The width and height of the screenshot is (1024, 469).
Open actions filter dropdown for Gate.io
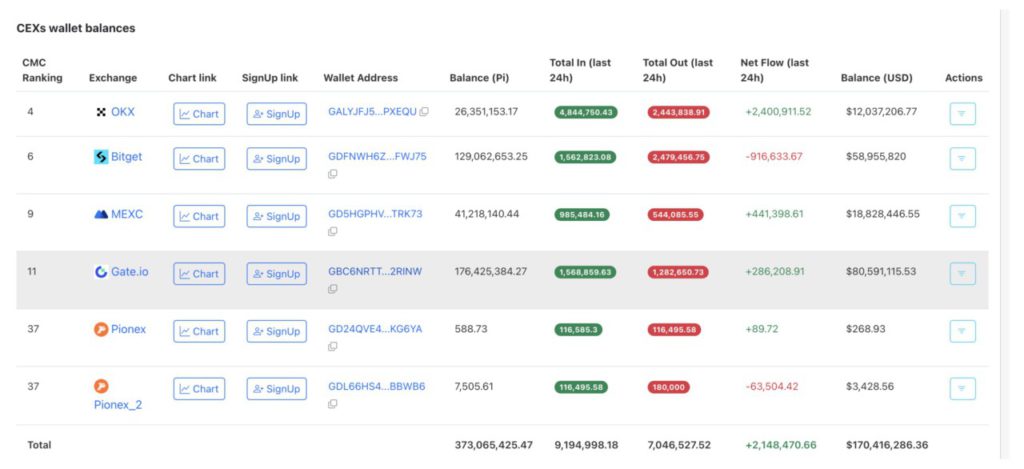962,274
